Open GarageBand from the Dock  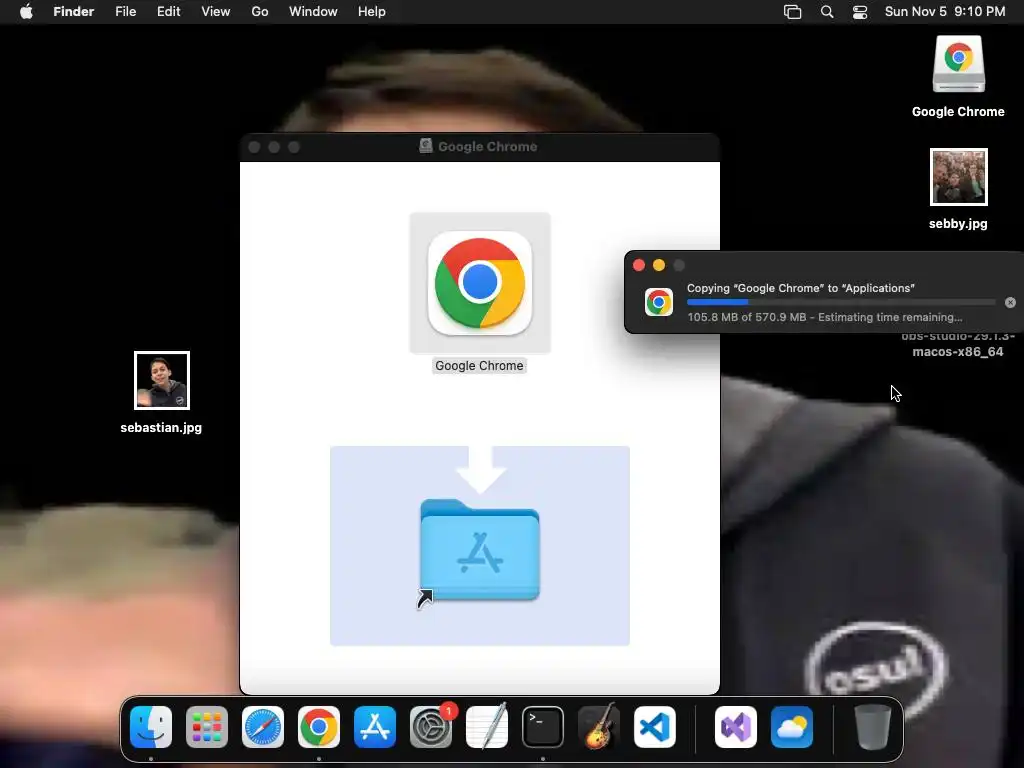tap(599, 726)
